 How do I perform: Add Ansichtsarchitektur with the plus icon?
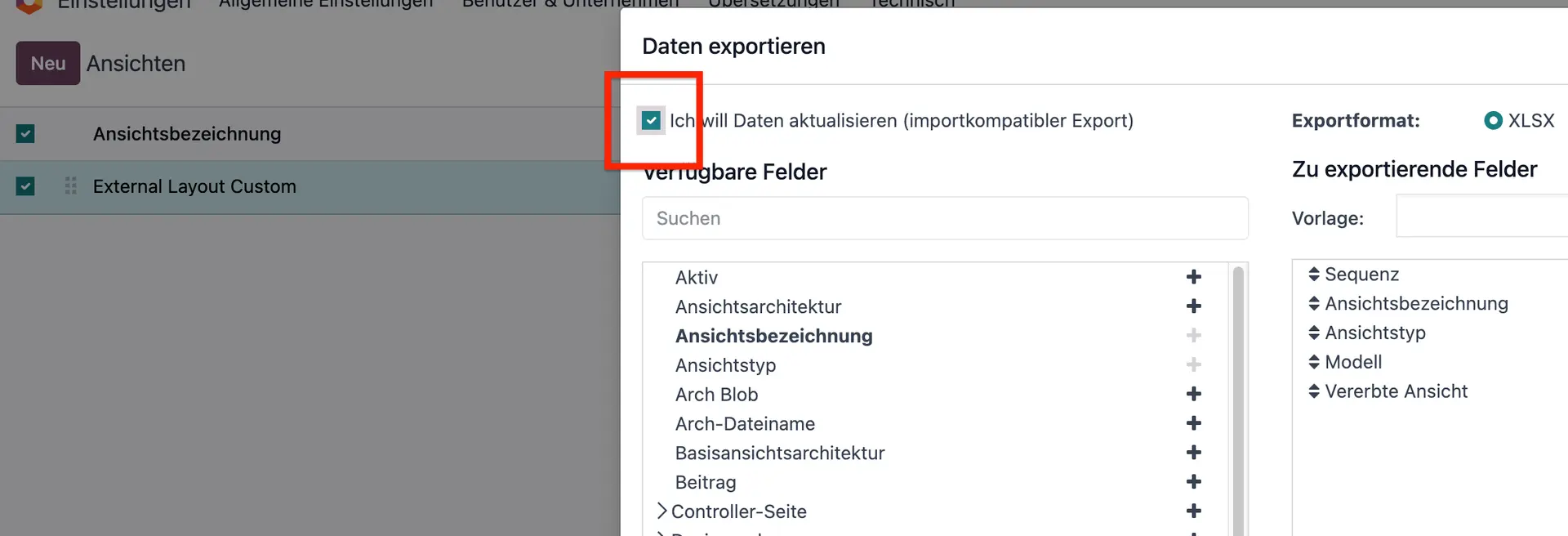click(x=1193, y=306)
